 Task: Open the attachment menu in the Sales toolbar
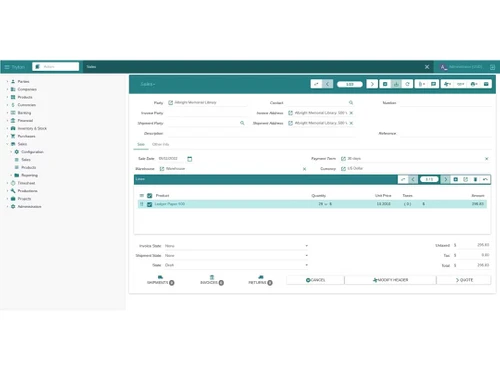[x=422, y=84]
